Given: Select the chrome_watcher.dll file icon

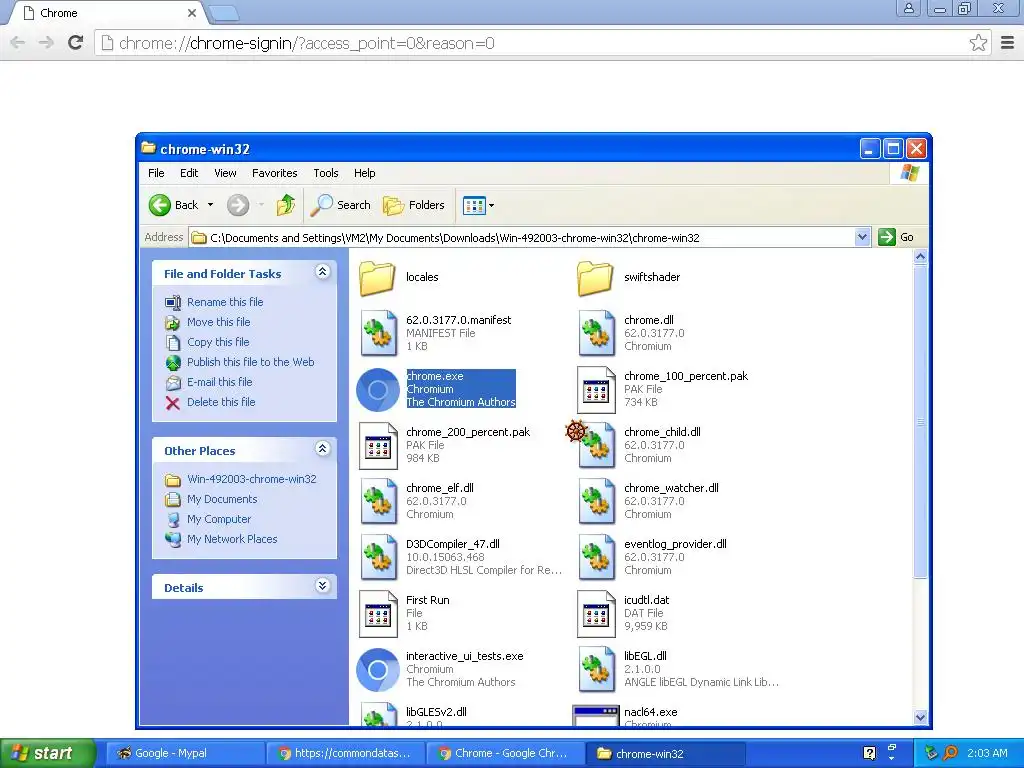Looking at the screenshot, I should 596,502.
